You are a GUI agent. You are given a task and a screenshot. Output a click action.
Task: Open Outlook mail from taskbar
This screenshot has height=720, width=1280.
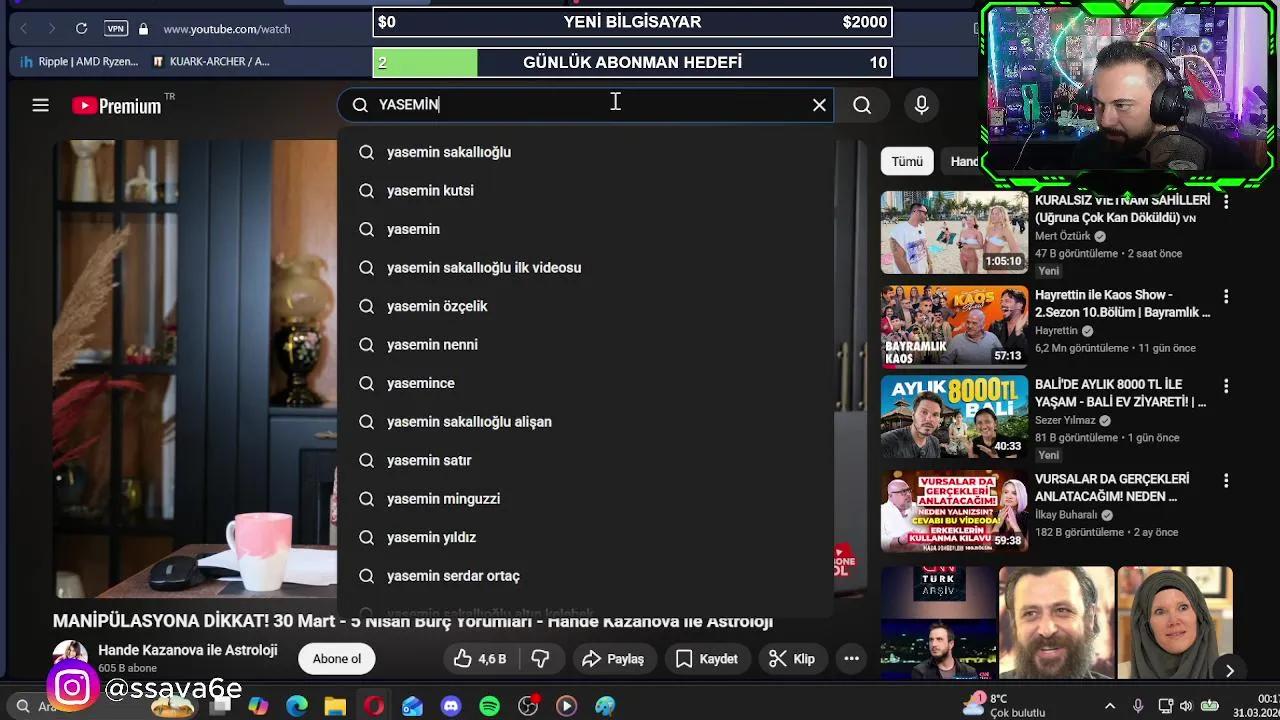click(x=412, y=706)
